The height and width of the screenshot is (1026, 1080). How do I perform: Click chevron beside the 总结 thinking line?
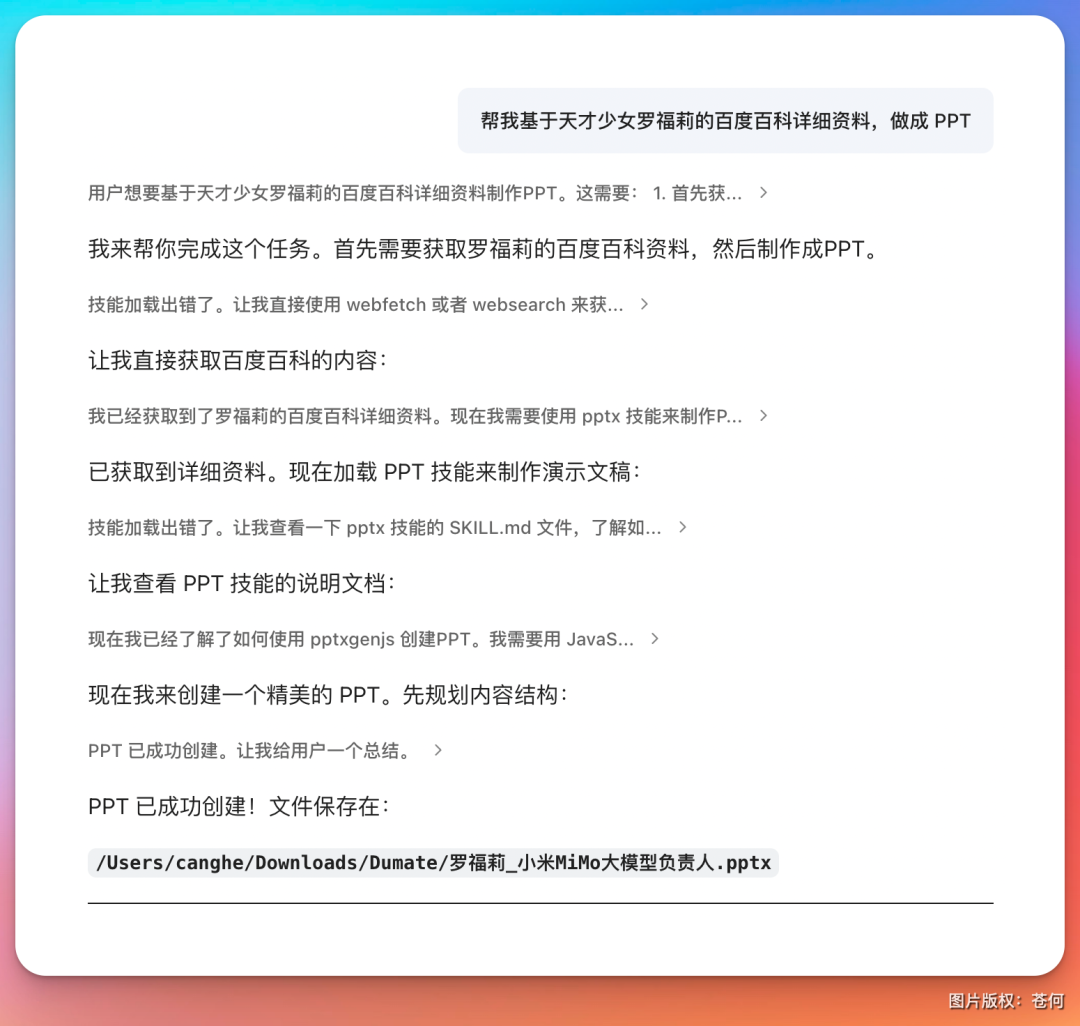[436, 750]
